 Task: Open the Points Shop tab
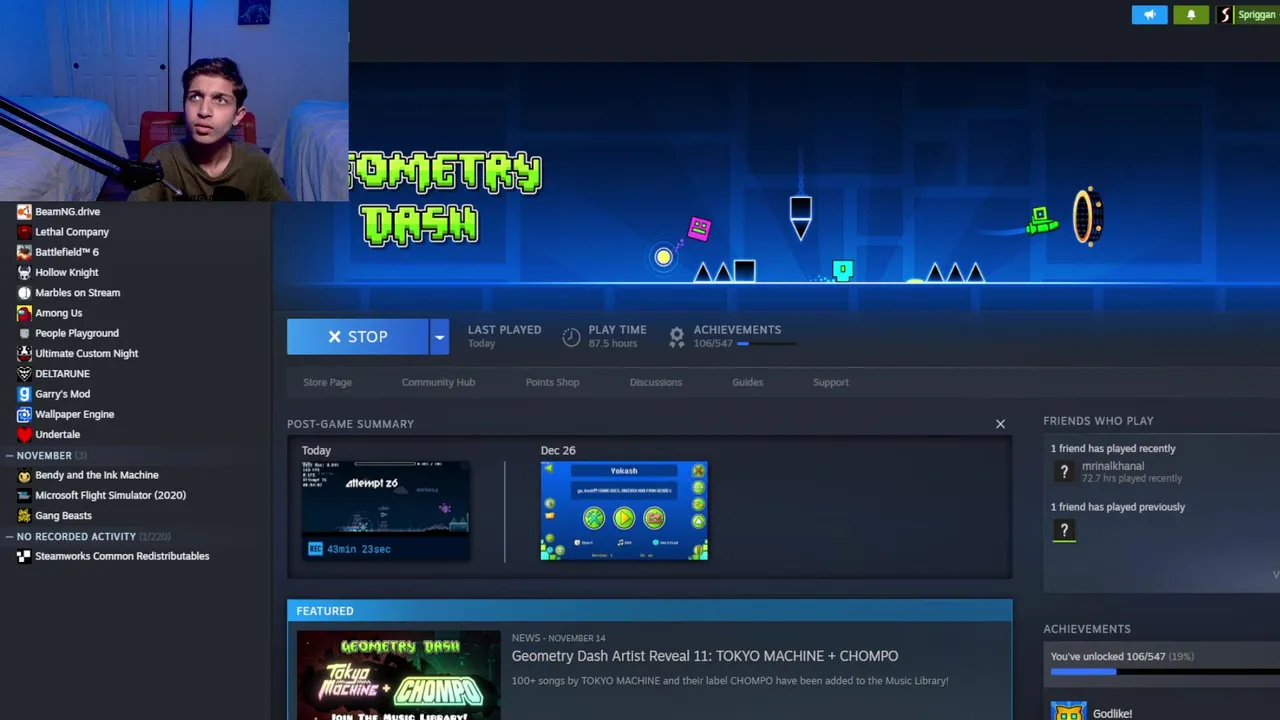(x=552, y=382)
